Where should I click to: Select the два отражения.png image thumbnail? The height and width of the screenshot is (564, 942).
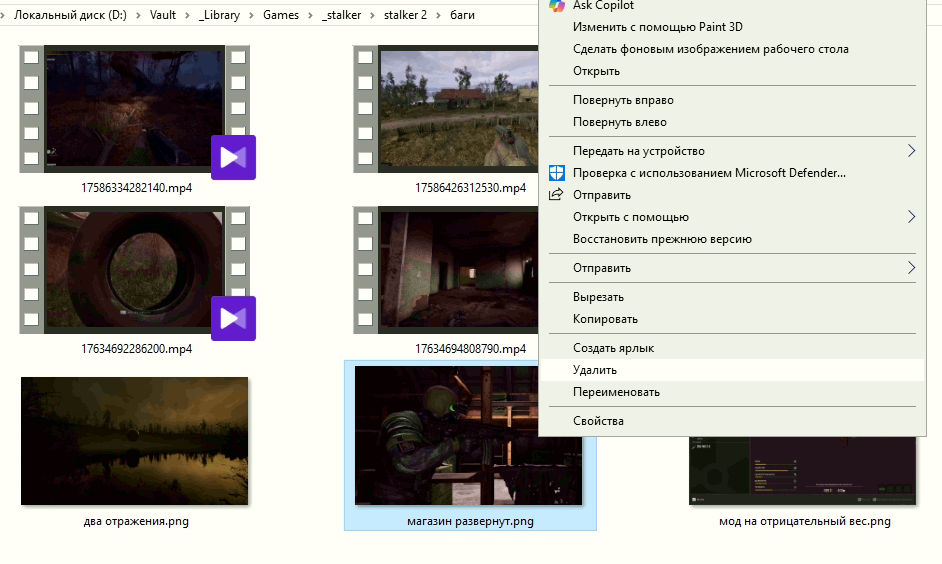[135, 441]
